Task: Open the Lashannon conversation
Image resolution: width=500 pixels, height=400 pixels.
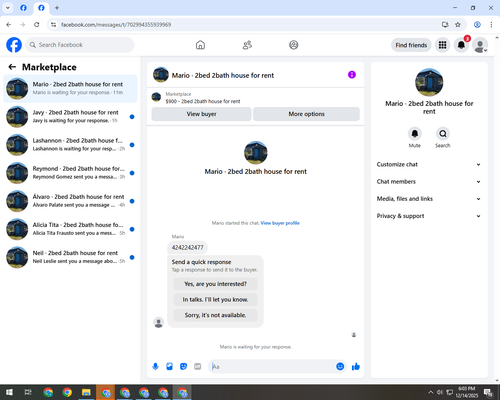Action: click(x=70, y=145)
